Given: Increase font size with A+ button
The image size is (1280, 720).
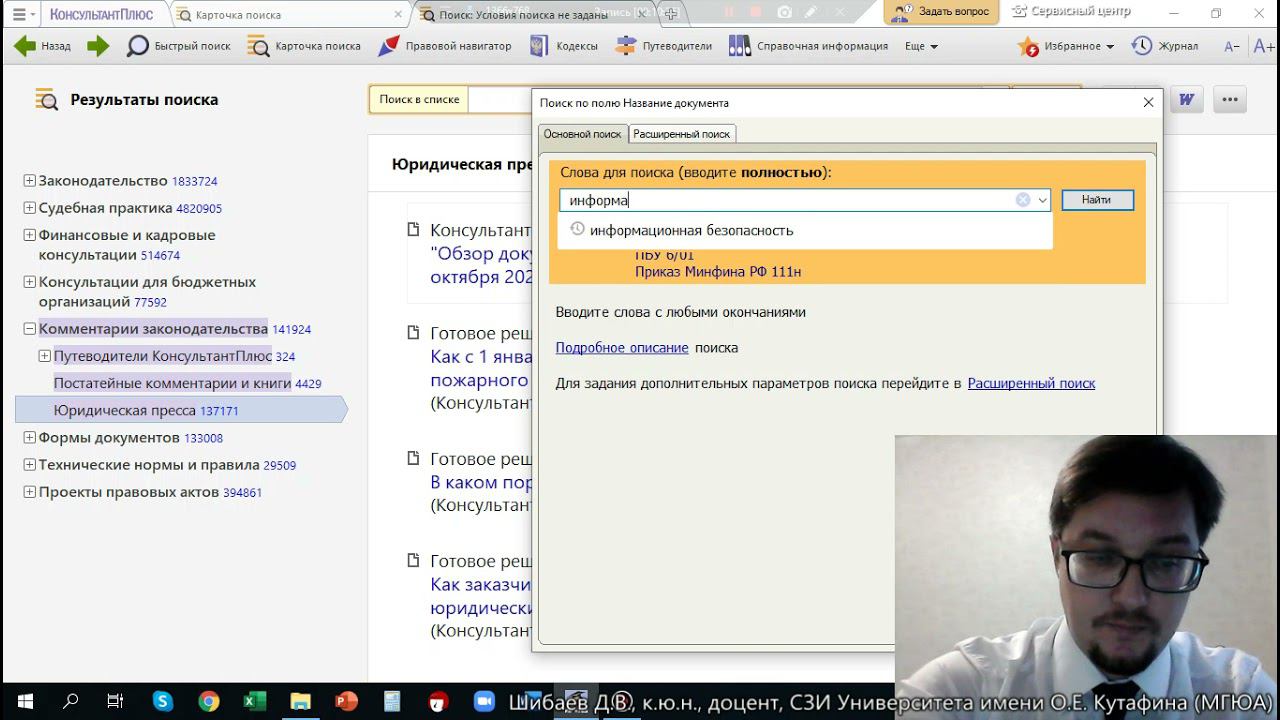Looking at the screenshot, I should click(1264, 46).
